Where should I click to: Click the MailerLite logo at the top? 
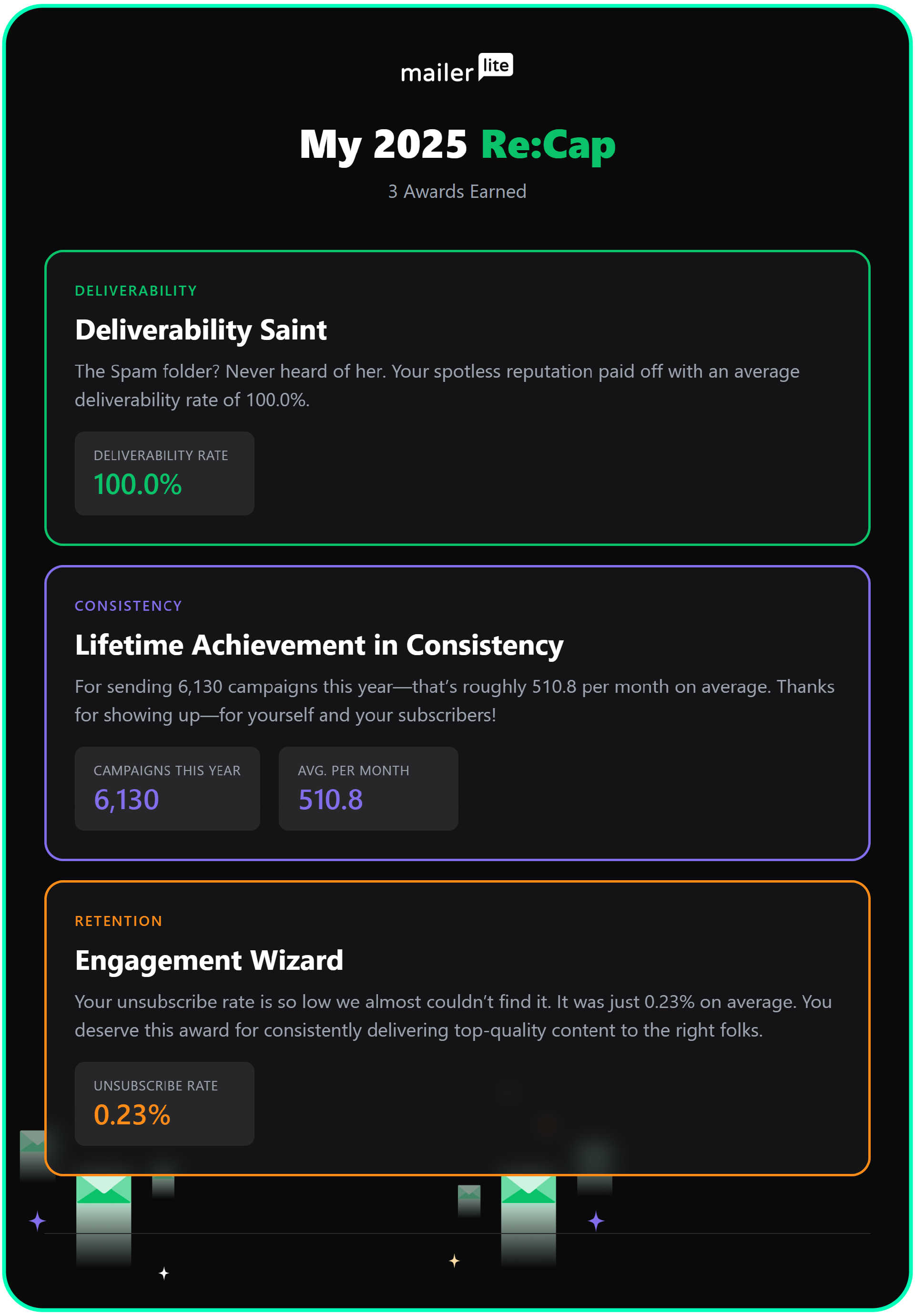[x=457, y=69]
